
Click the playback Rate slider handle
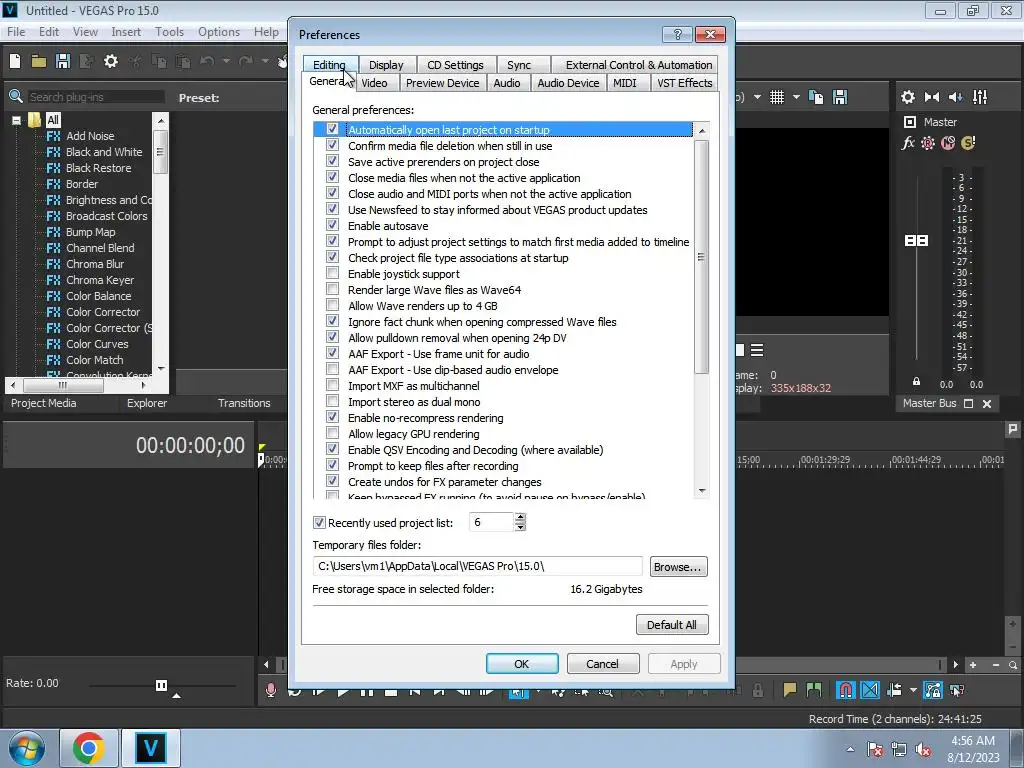(161, 685)
